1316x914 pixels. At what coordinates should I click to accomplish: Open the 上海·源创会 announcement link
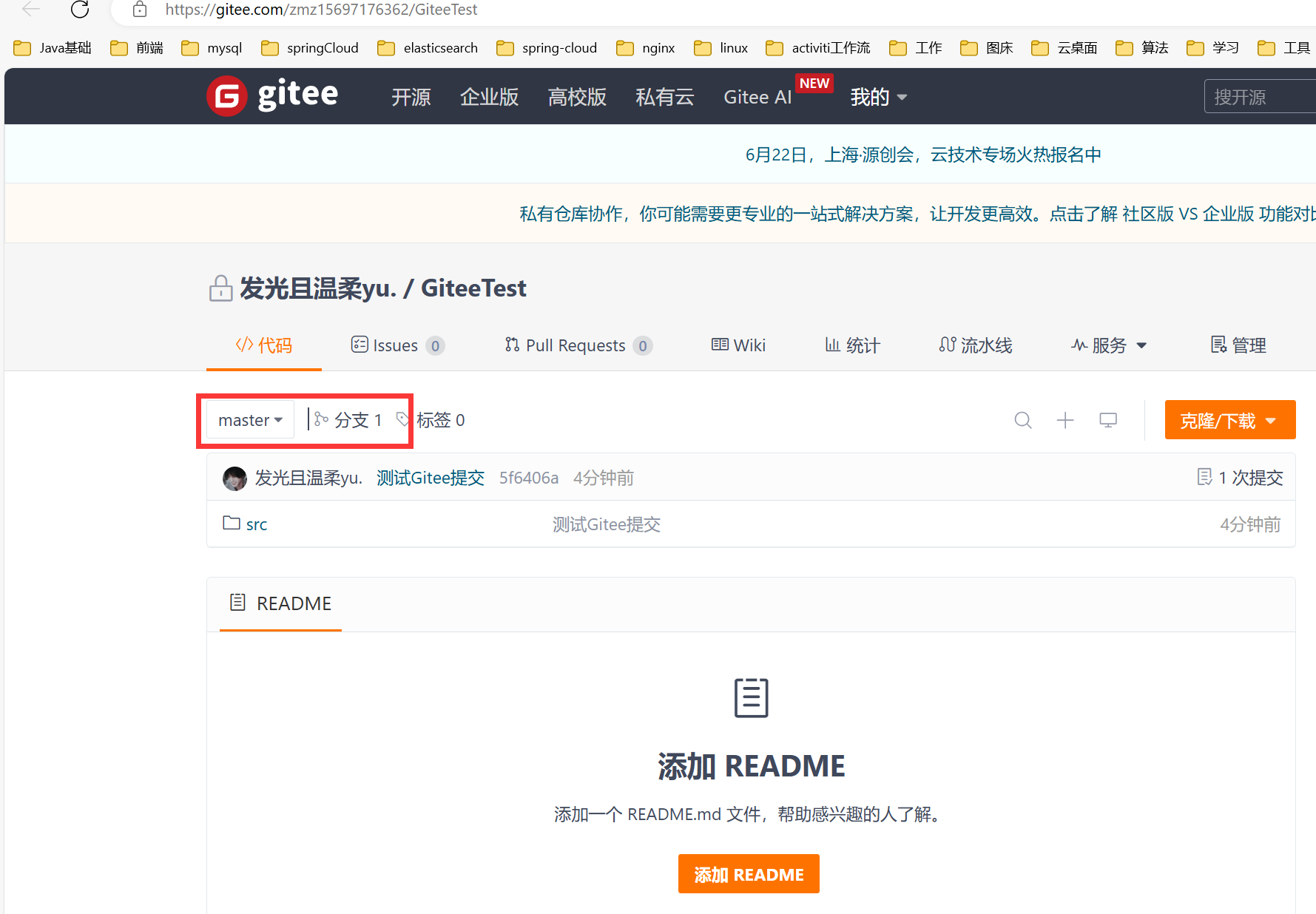(923, 155)
